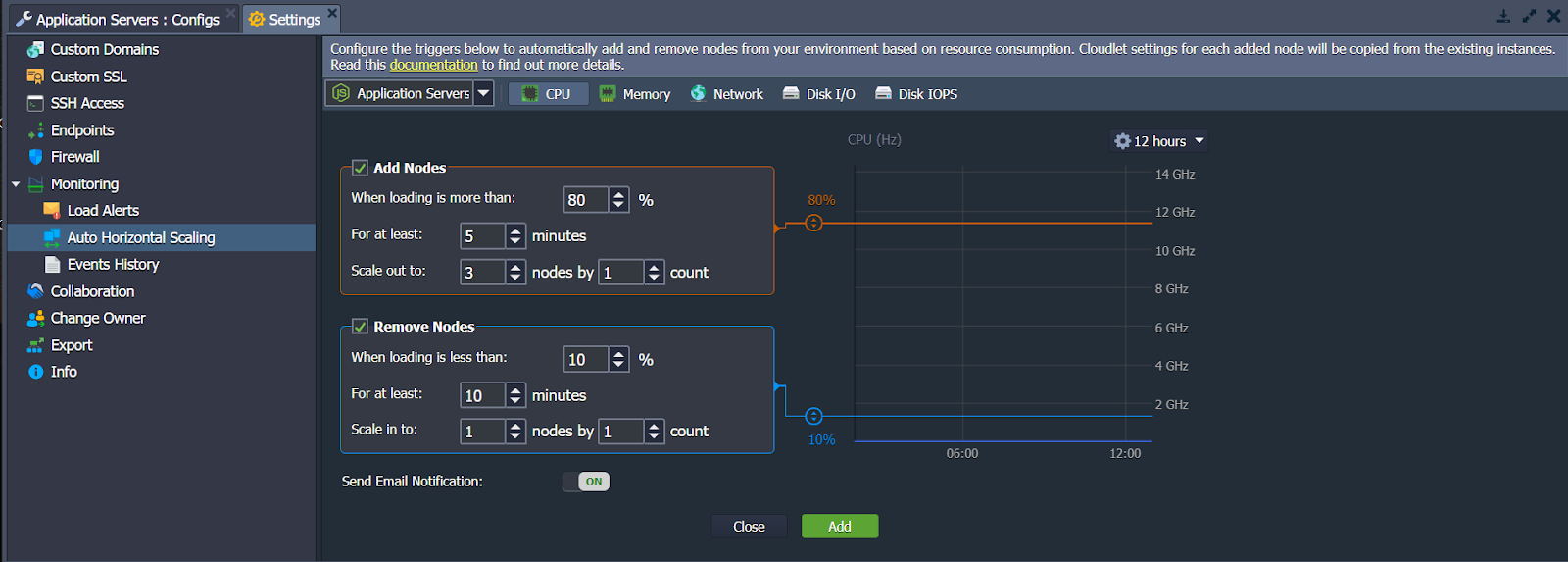The width and height of the screenshot is (1568, 562).
Task: Adjust Add Nodes loading percent spinner
Action: click(x=618, y=200)
